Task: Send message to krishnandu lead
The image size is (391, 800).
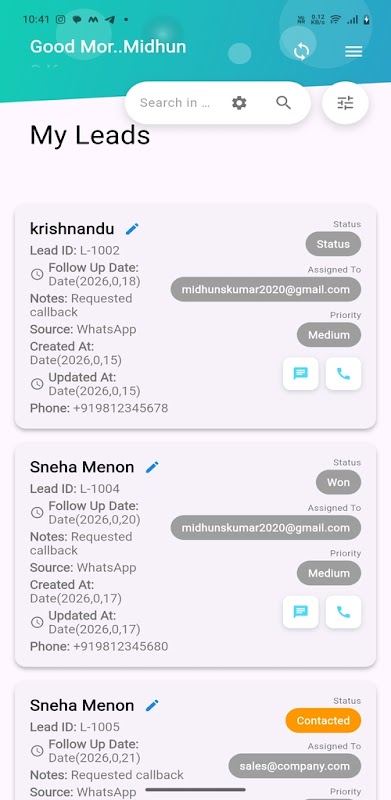Action: tap(301, 373)
